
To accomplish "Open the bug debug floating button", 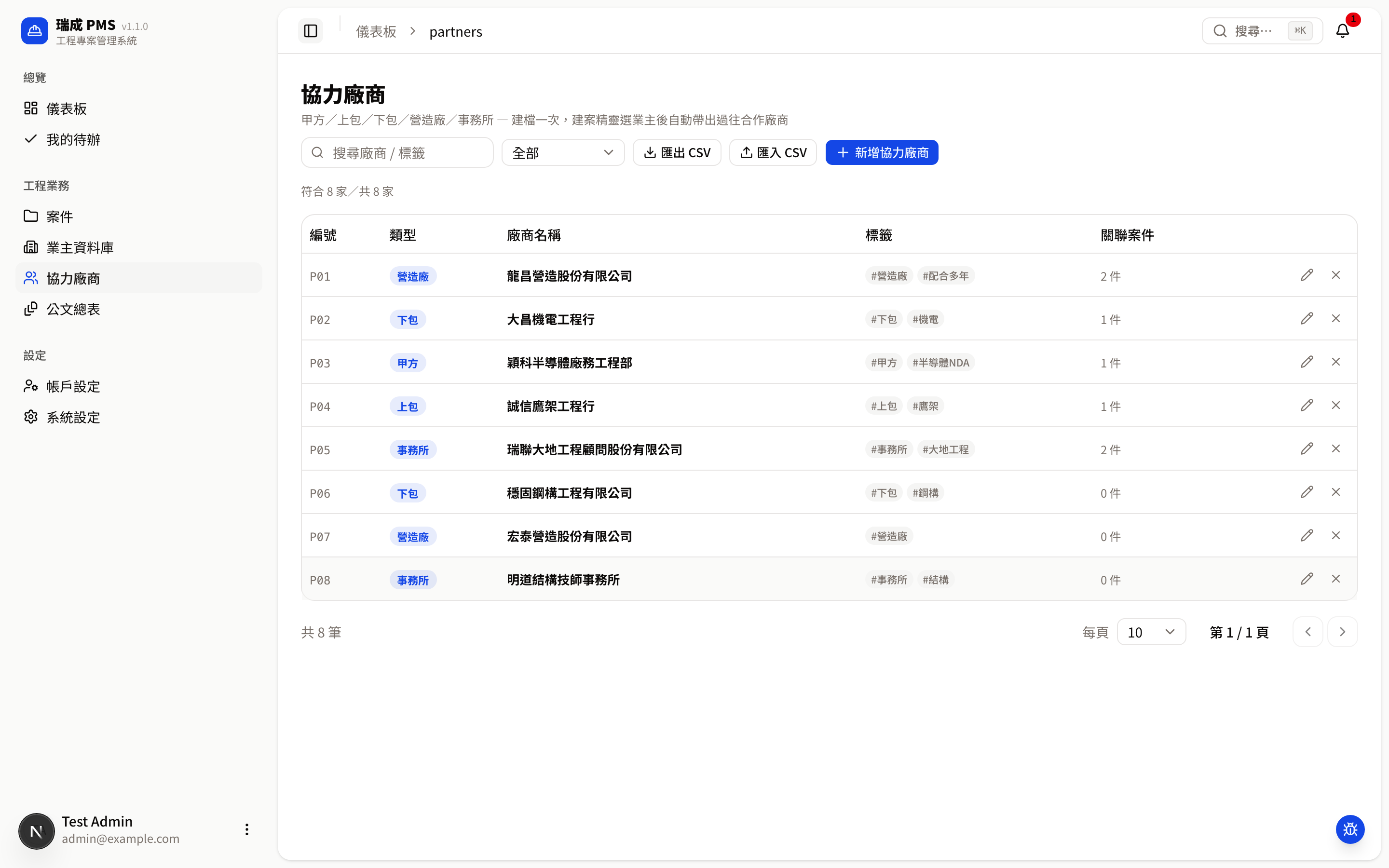I will pos(1350,829).
